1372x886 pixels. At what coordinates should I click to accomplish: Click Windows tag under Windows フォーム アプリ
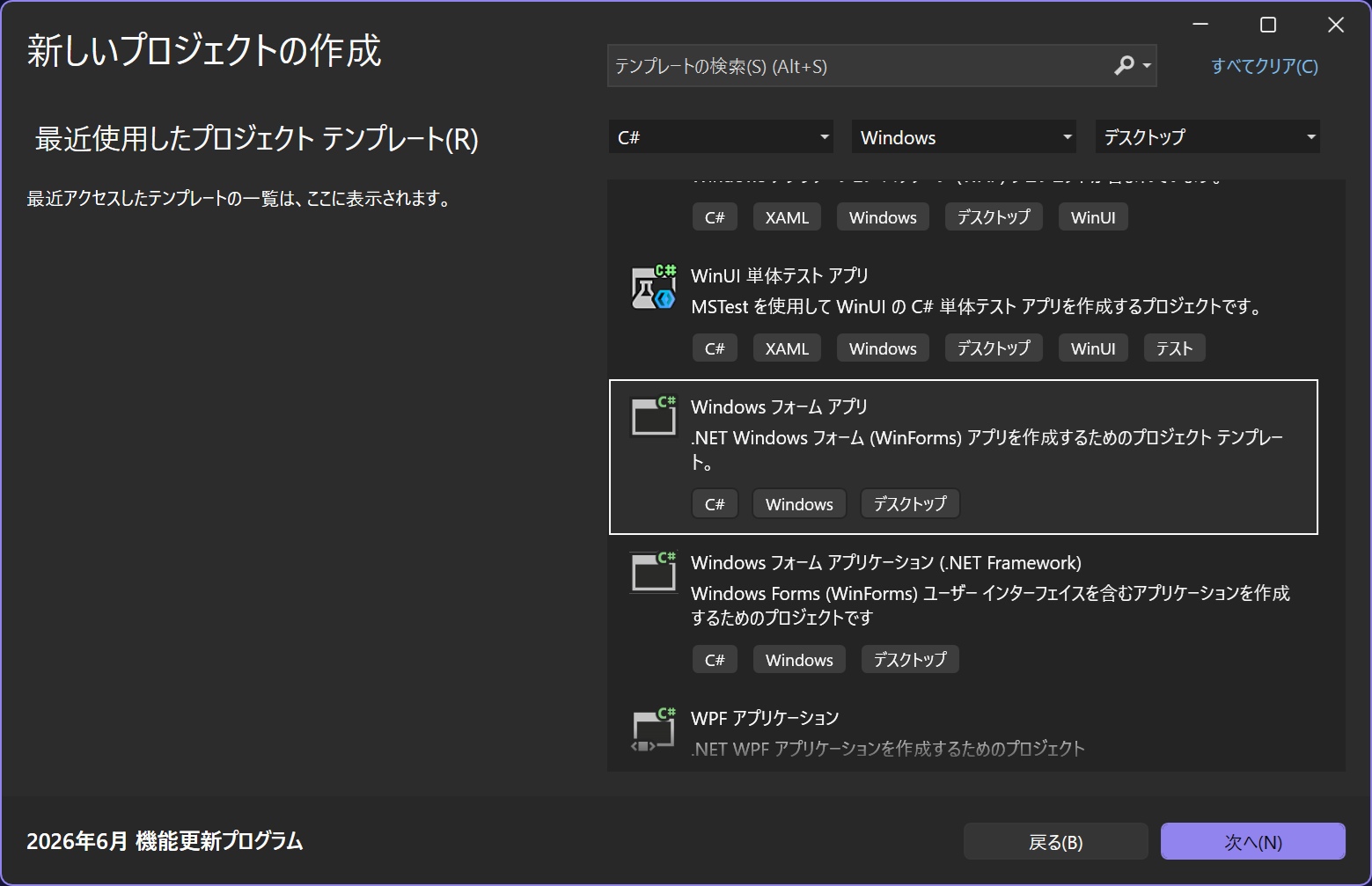[799, 504]
